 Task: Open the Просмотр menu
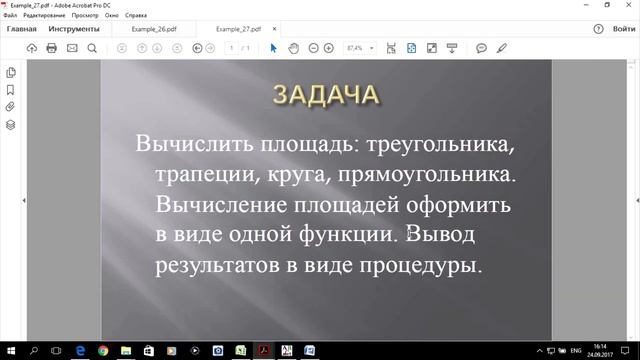85,16
